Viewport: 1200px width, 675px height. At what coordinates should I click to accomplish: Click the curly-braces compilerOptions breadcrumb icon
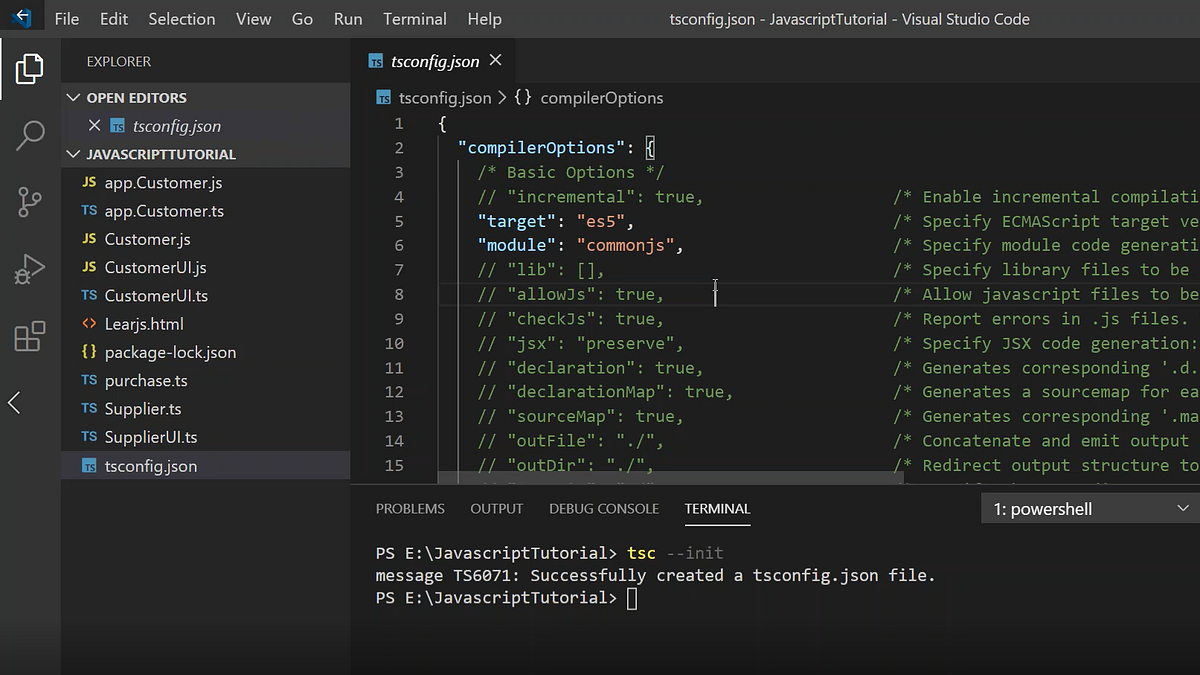coord(523,97)
